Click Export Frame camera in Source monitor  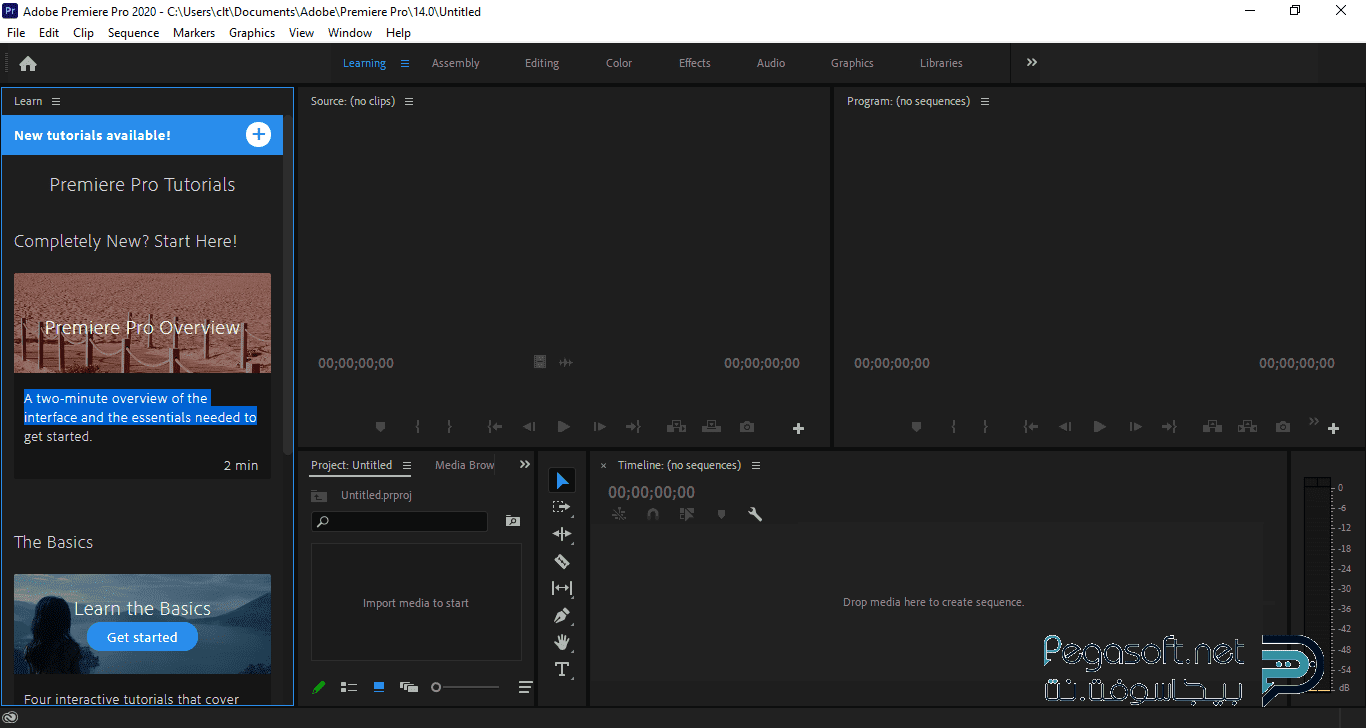click(747, 427)
